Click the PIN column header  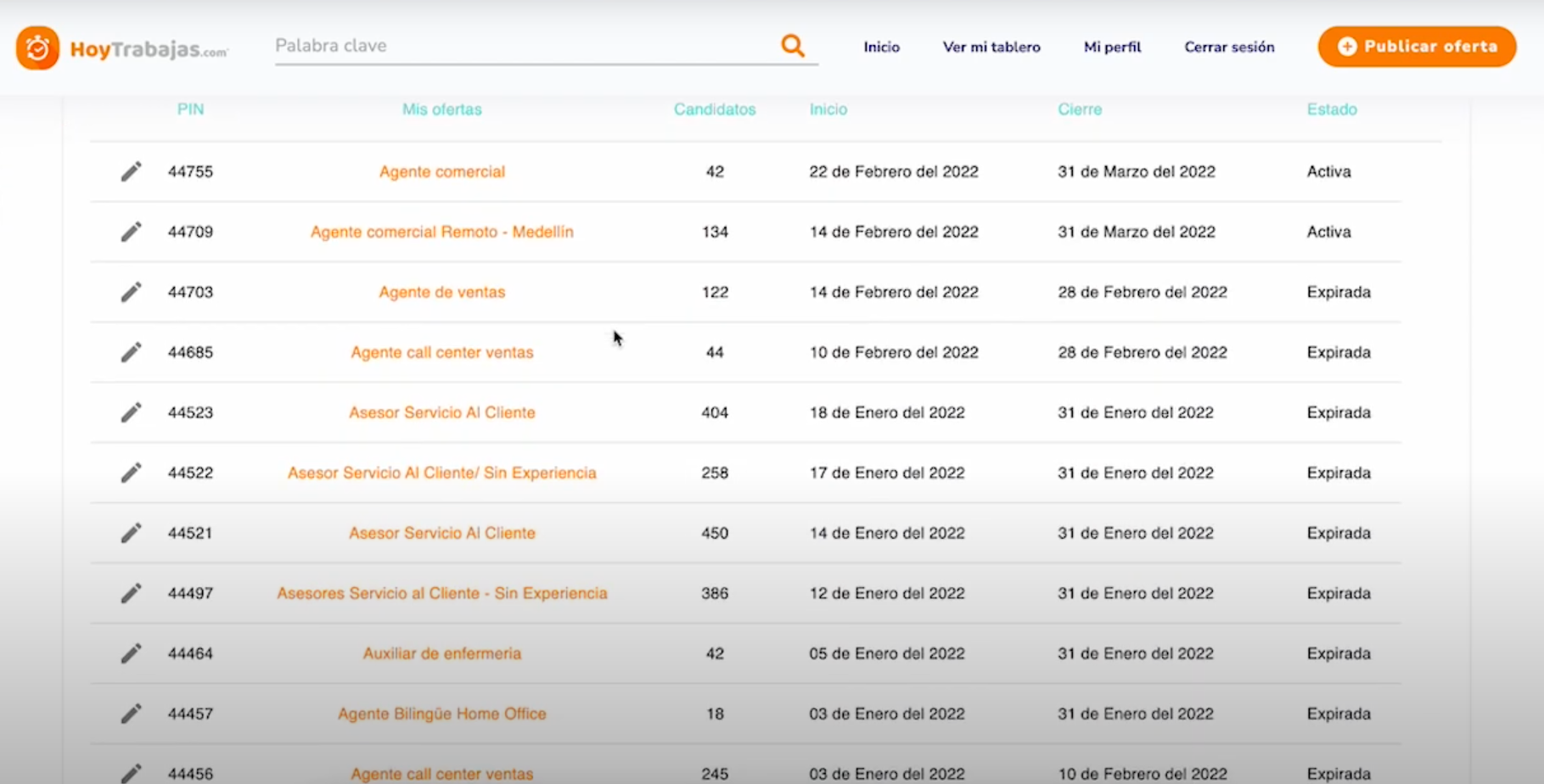tap(190, 109)
